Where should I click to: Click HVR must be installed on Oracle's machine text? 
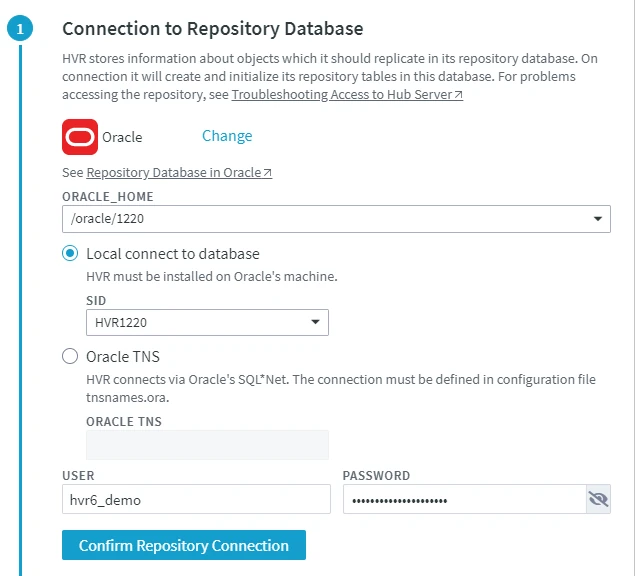(212, 276)
